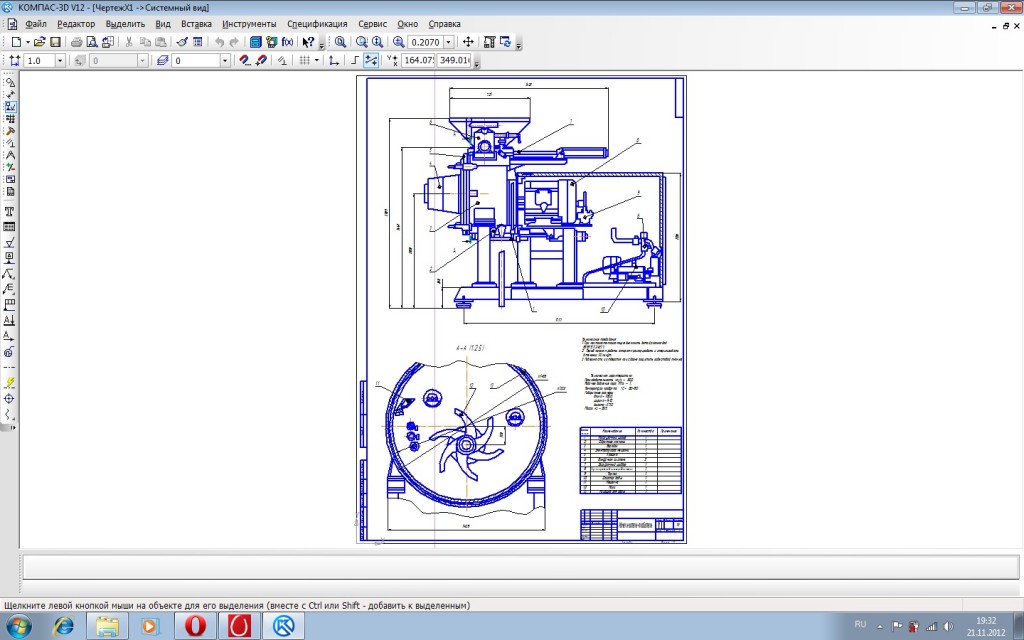Open print preview icon
The width and height of the screenshot is (1024, 640).
pos(92,42)
